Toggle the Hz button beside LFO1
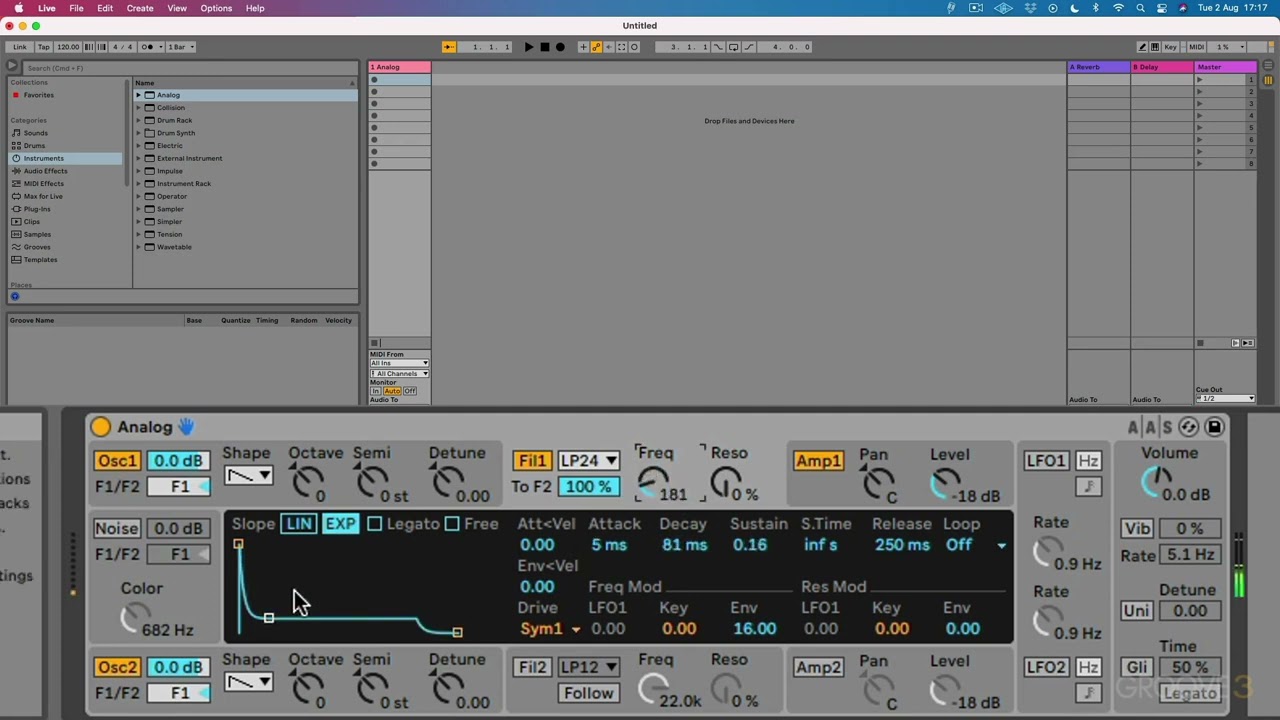The height and width of the screenshot is (720, 1280). [1088, 461]
